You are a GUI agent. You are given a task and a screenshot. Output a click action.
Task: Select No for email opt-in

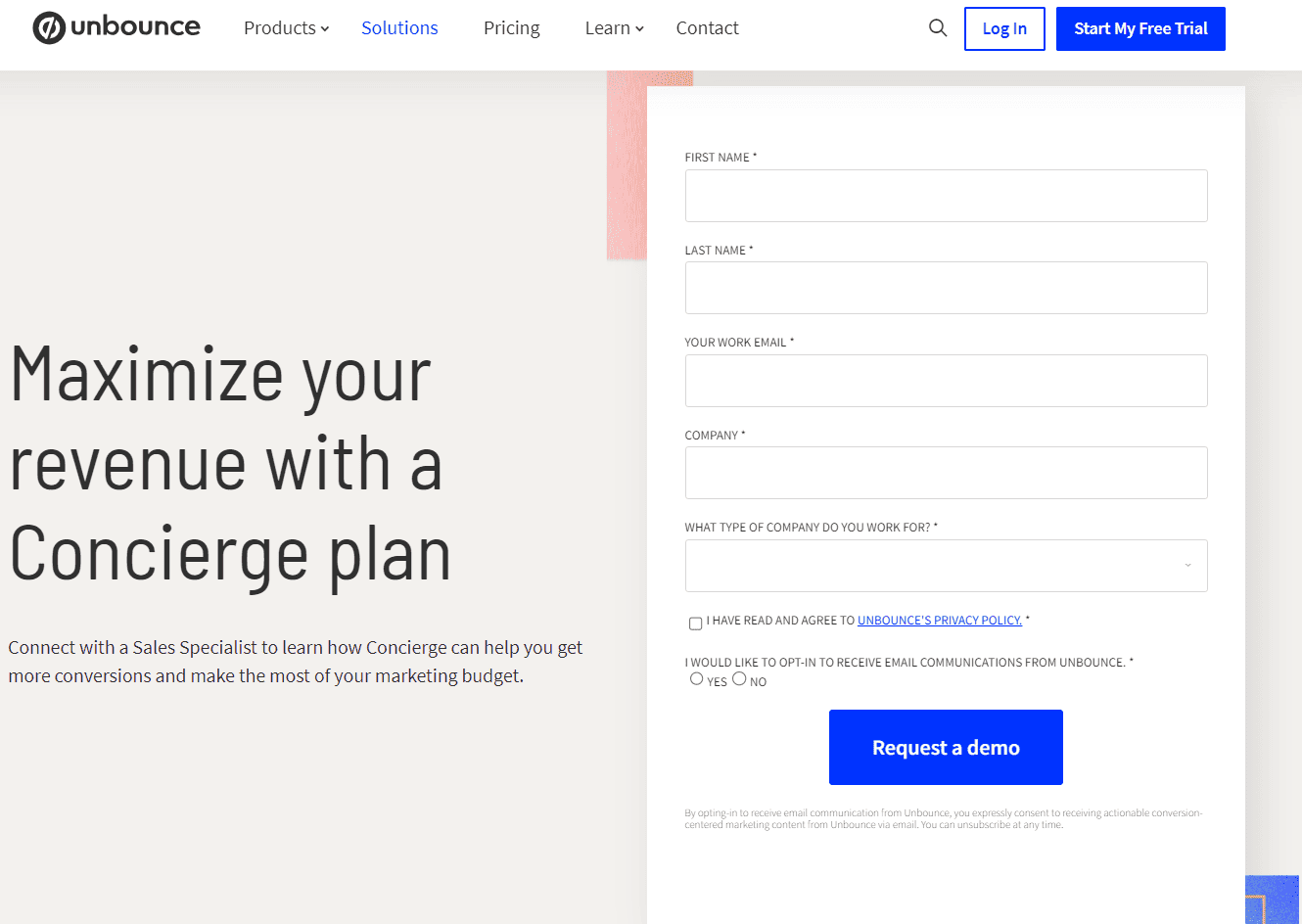tap(739, 678)
